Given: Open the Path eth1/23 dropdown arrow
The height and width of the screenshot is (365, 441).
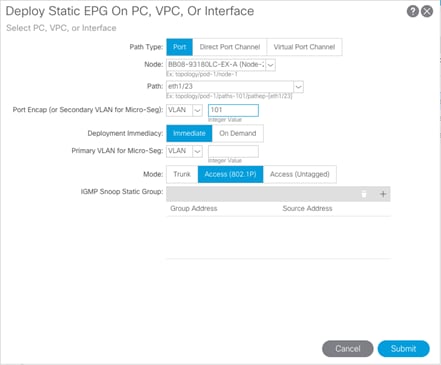Looking at the screenshot, I should (x=298, y=87).
